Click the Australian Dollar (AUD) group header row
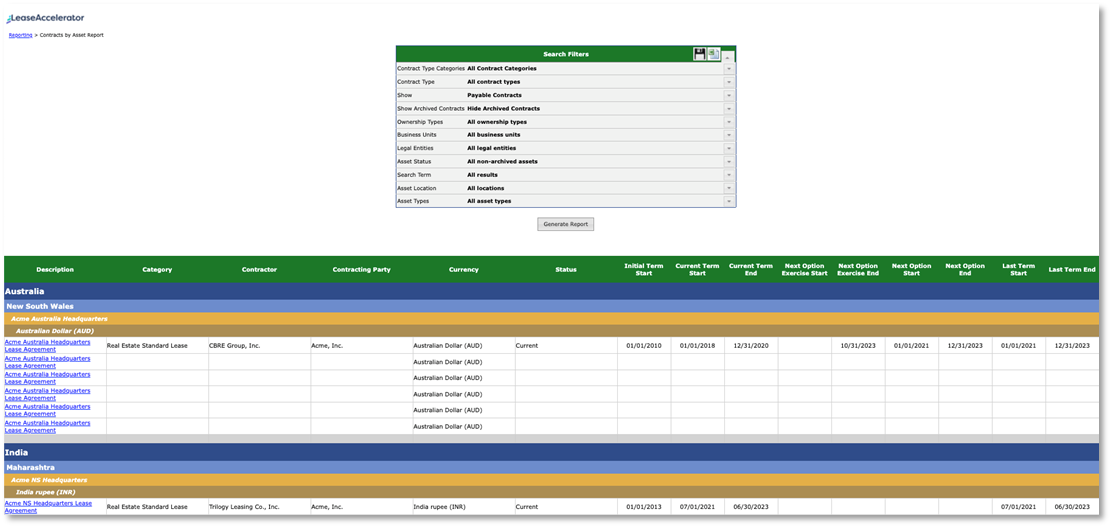Image resolution: width=1111 pixels, height=527 pixels. tap(551, 331)
